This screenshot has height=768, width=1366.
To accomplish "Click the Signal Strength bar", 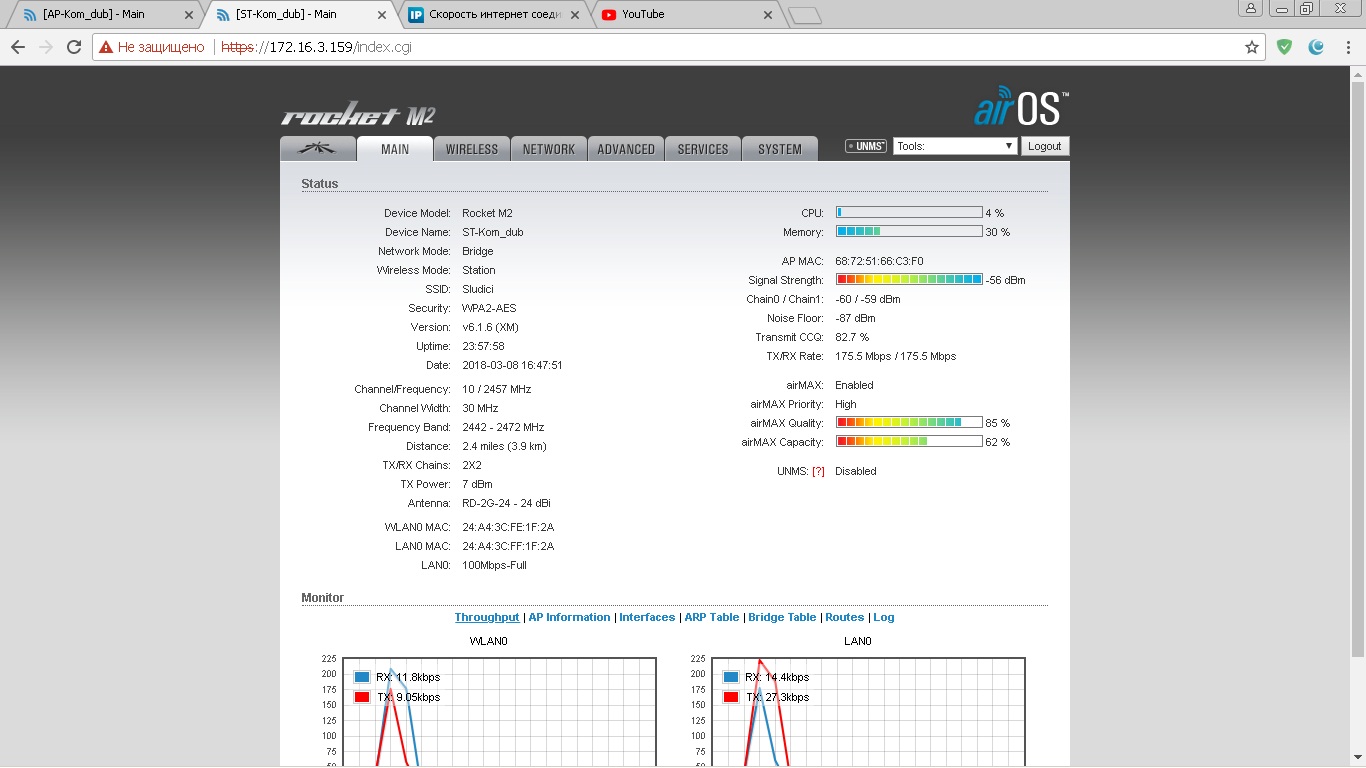I will (909, 279).
